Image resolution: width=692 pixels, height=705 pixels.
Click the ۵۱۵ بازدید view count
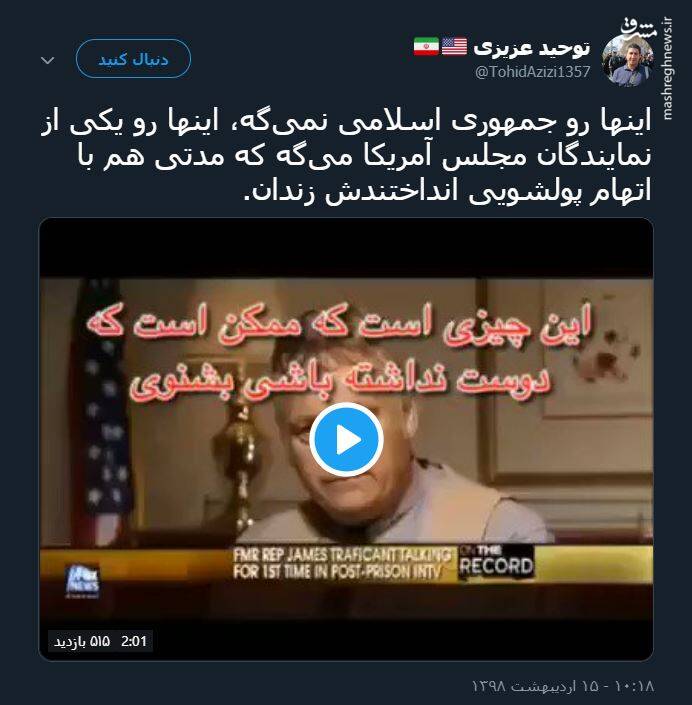click(x=82, y=642)
